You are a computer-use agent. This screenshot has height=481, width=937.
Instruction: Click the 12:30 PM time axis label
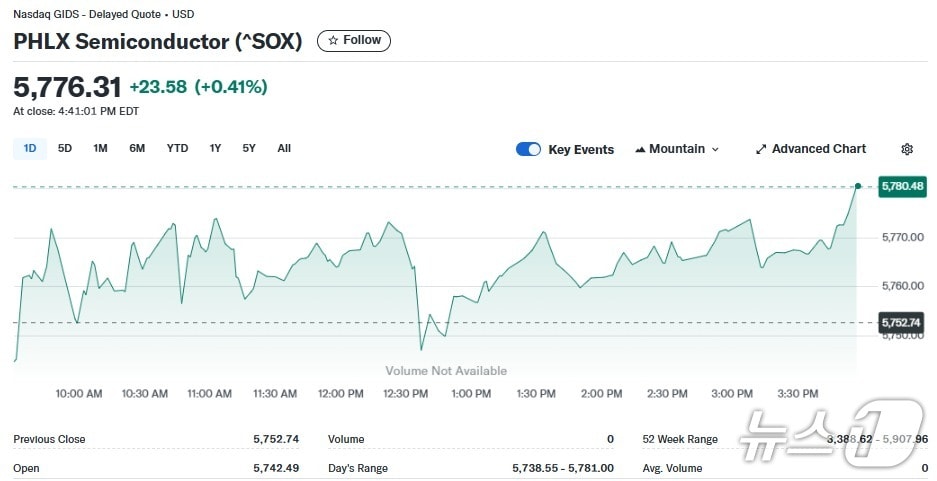[405, 394]
